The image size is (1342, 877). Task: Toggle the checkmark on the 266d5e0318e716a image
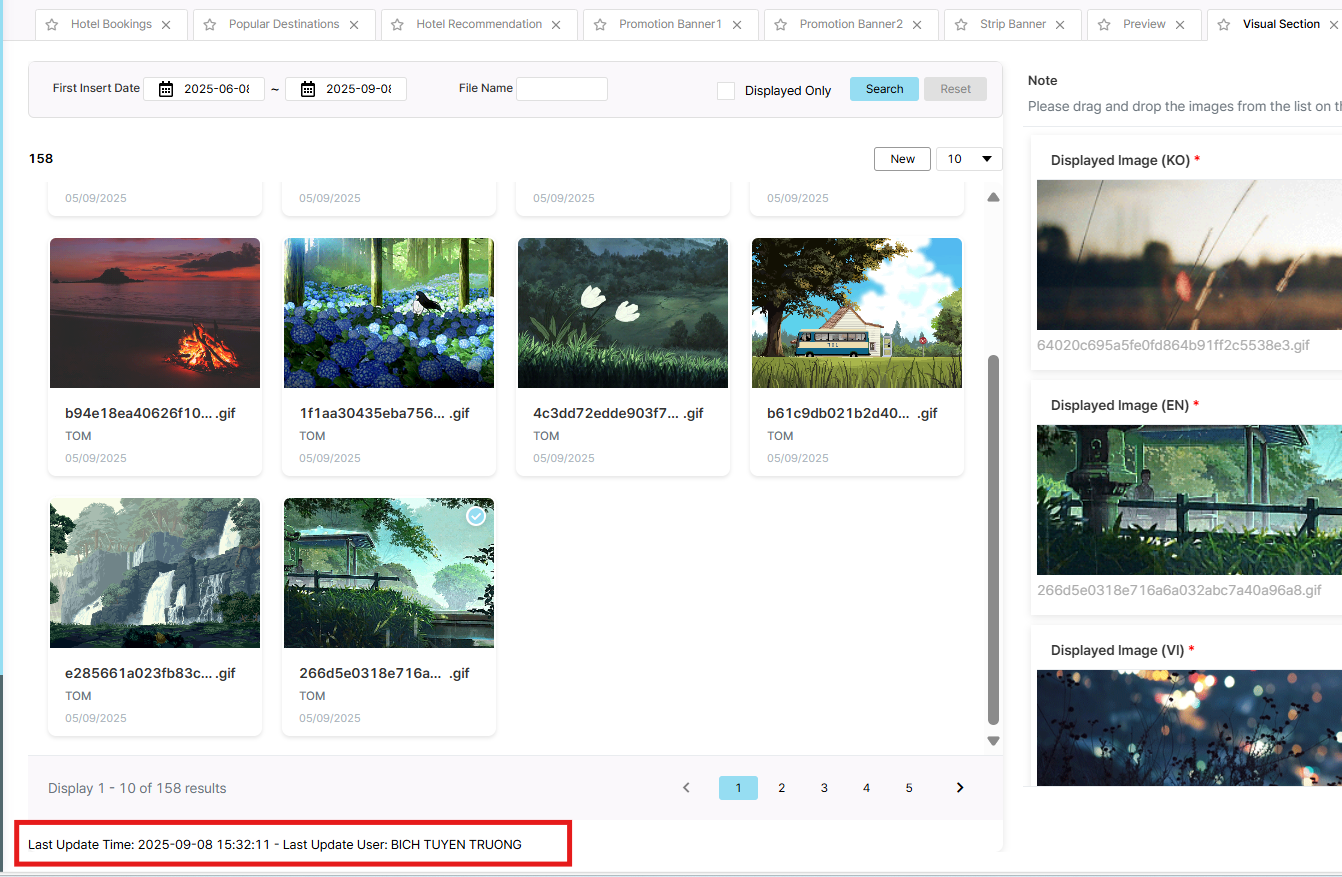click(x=477, y=516)
